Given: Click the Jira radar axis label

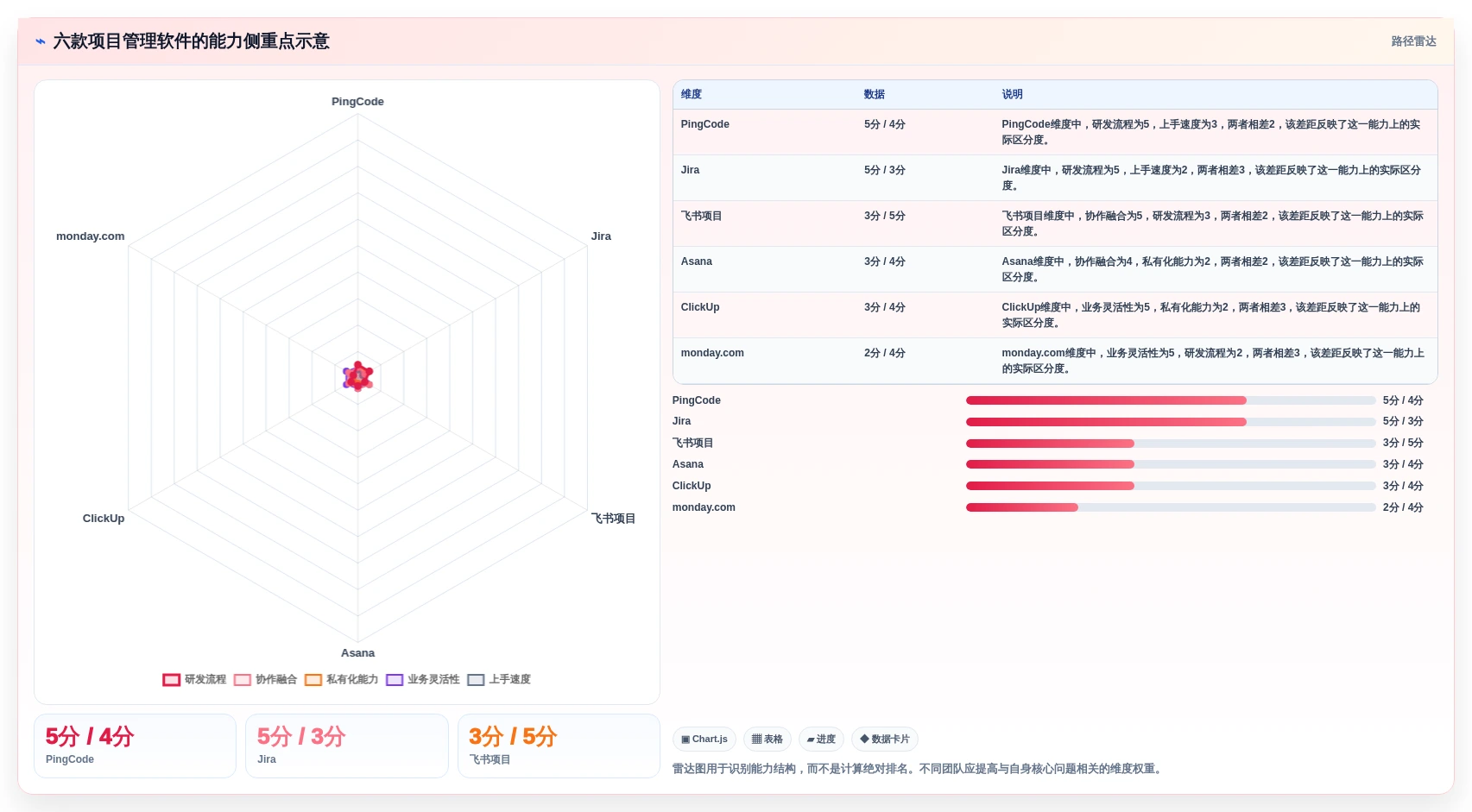Looking at the screenshot, I should click(x=601, y=236).
